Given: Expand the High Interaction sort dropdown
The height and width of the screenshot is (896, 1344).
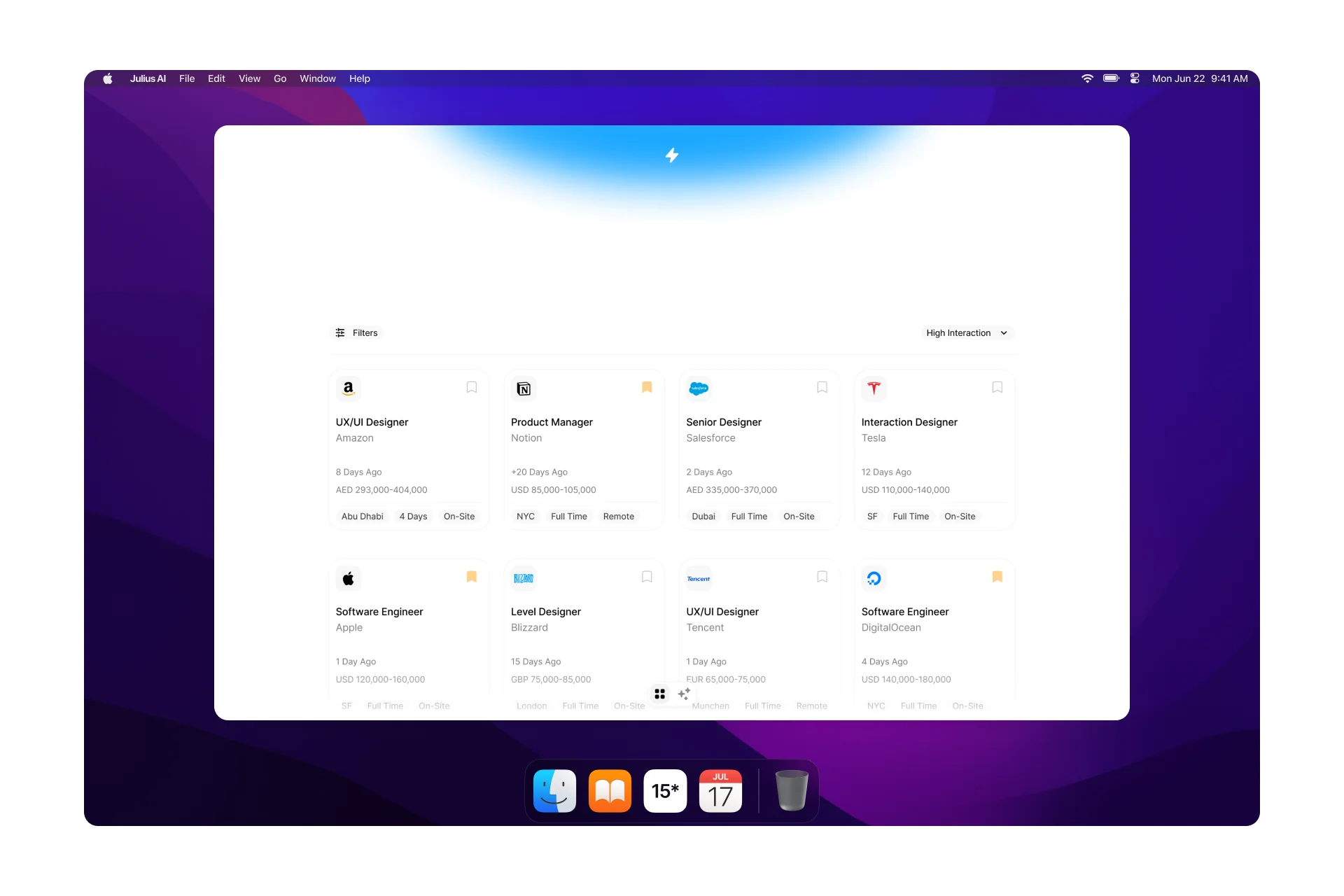Looking at the screenshot, I should [x=967, y=333].
